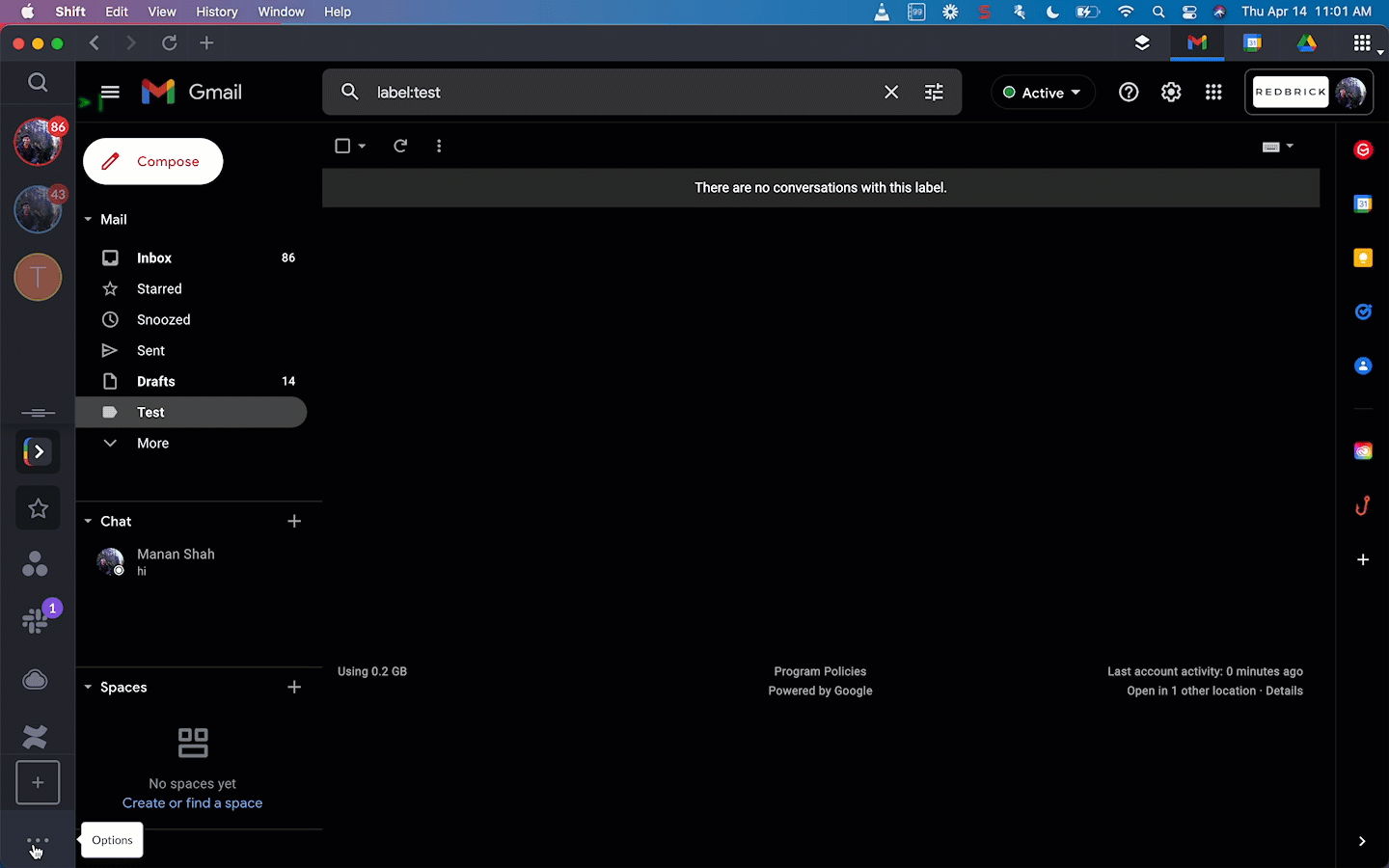The image size is (1389, 868).
Task: Show Gmail search options filter
Action: coord(934,93)
